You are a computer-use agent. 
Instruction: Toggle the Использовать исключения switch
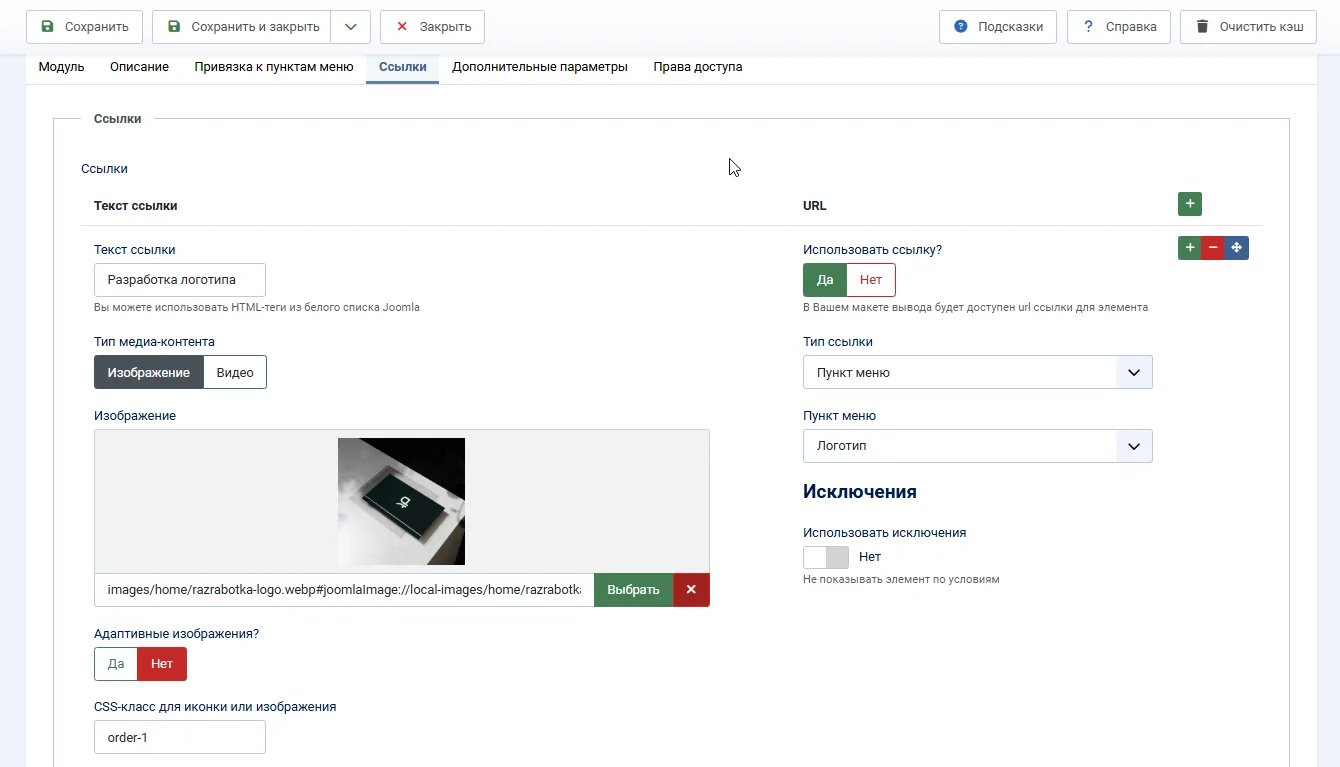click(x=826, y=557)
